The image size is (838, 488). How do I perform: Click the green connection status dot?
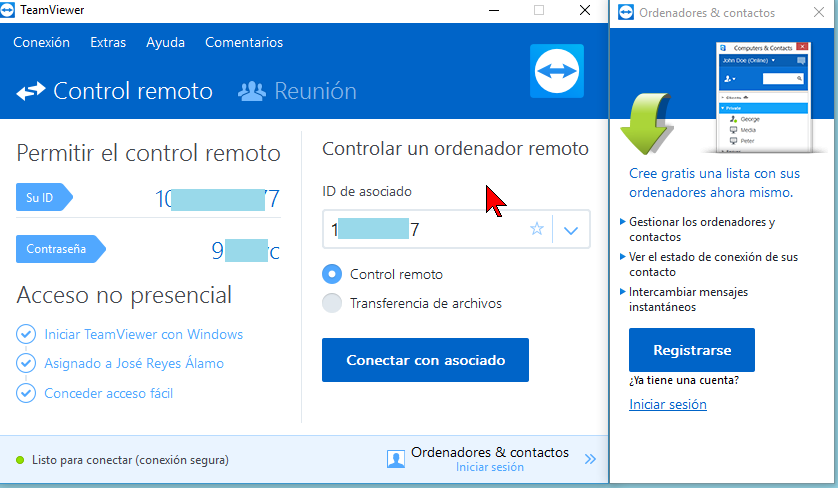pyautogui.click(x=20, y=460)
